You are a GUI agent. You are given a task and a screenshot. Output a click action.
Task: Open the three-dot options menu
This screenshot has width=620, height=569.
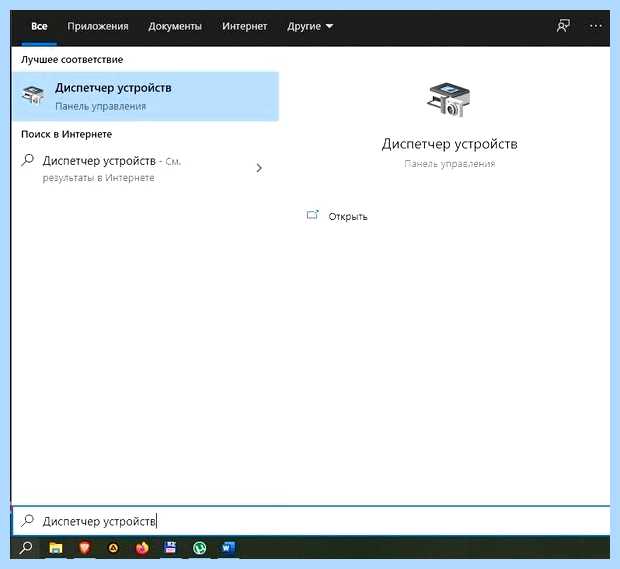(595, 26)
